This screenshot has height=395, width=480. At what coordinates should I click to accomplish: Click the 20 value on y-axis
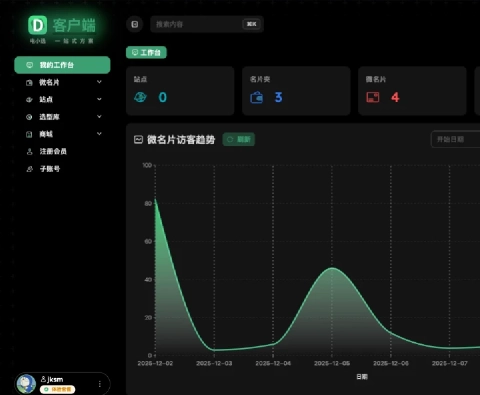[148, 317]
